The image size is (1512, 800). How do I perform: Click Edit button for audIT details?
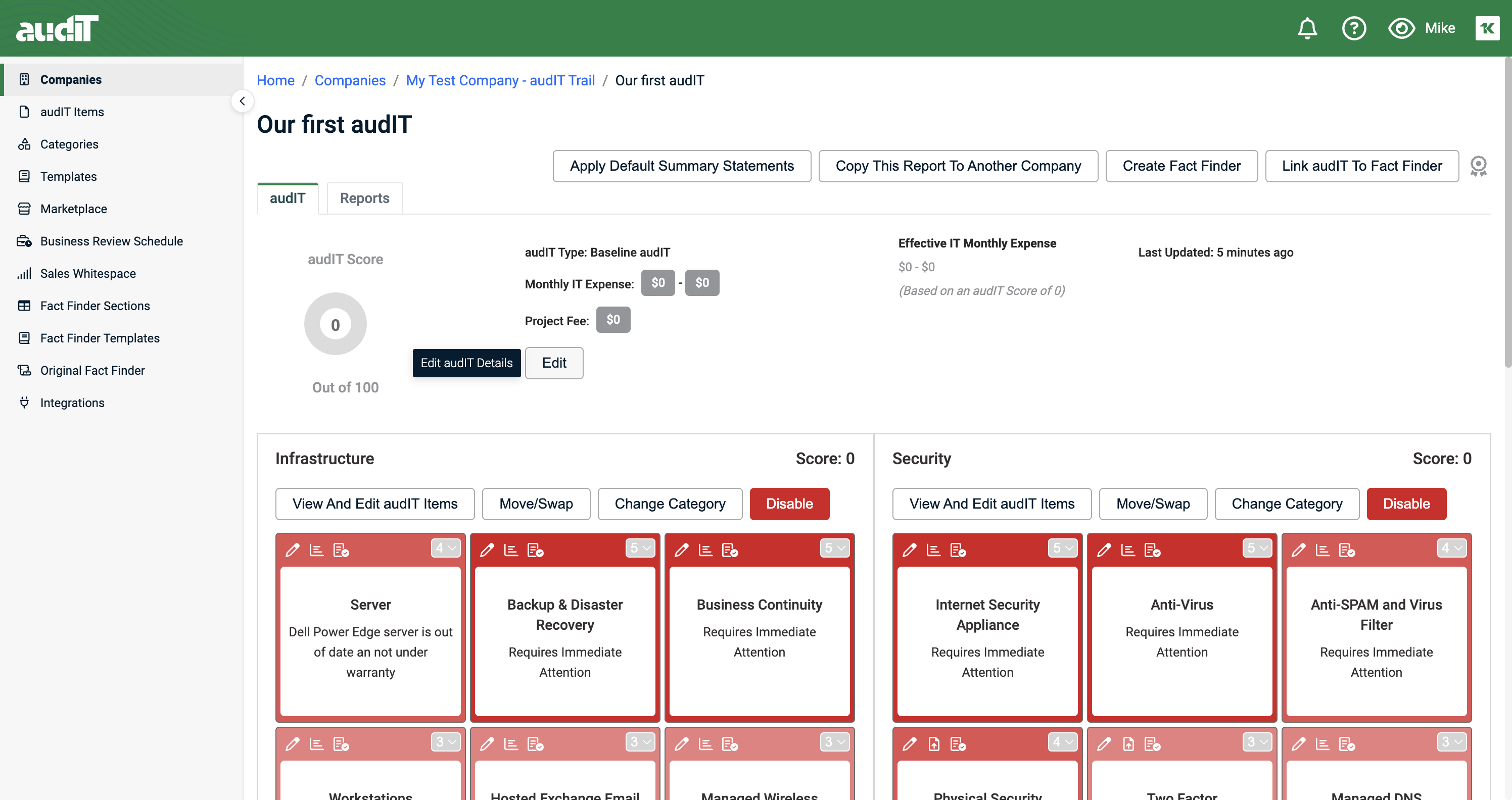[x=553, y=363]
